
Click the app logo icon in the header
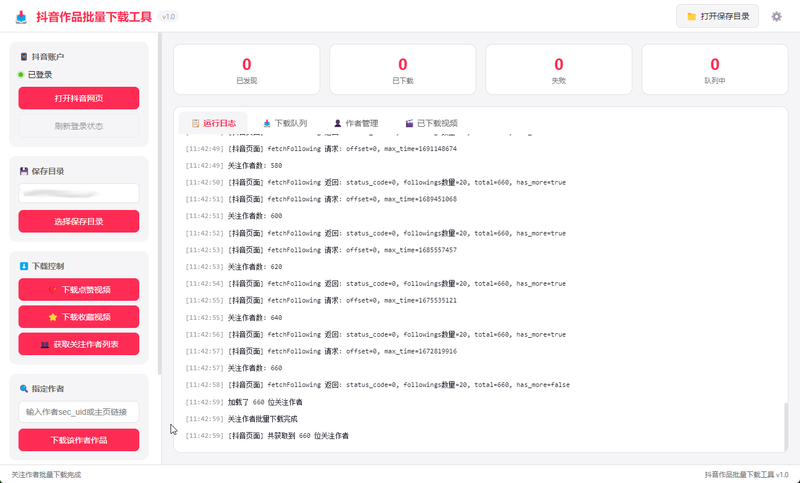click(x=21, y=17)
